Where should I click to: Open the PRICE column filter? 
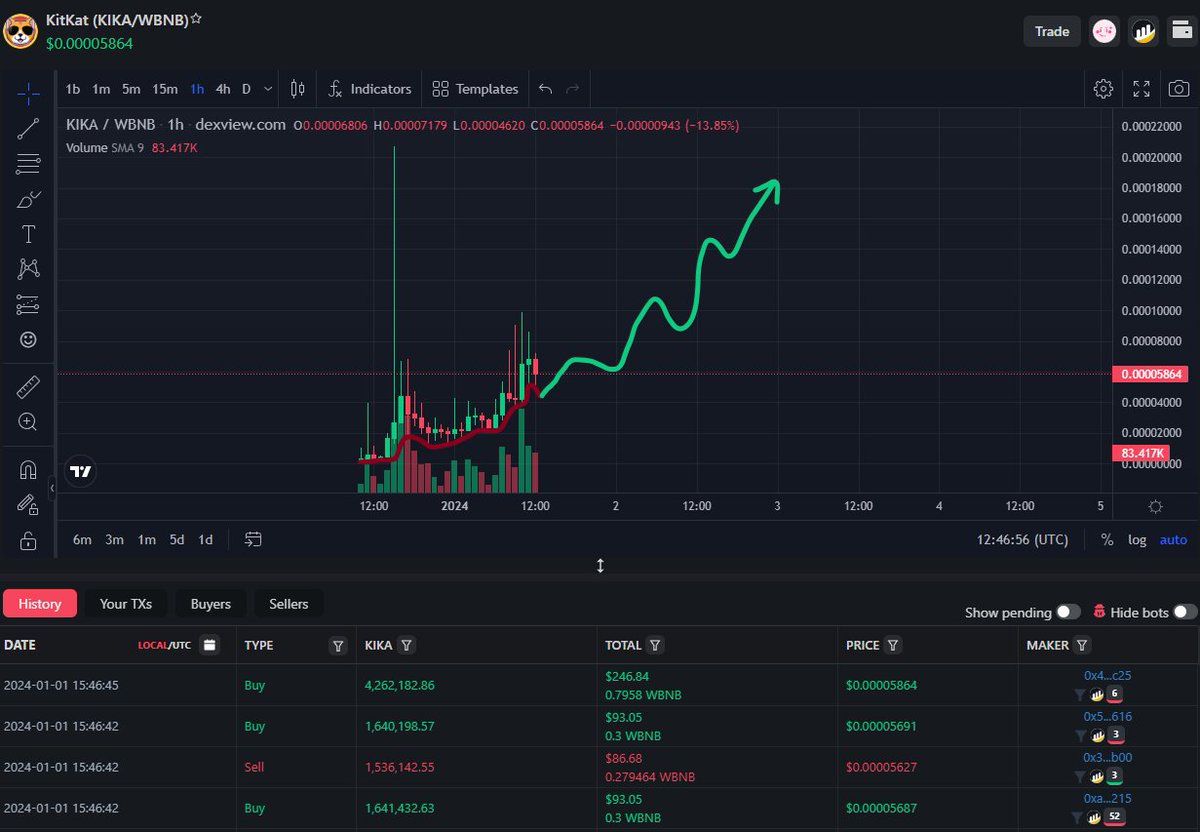893,646
